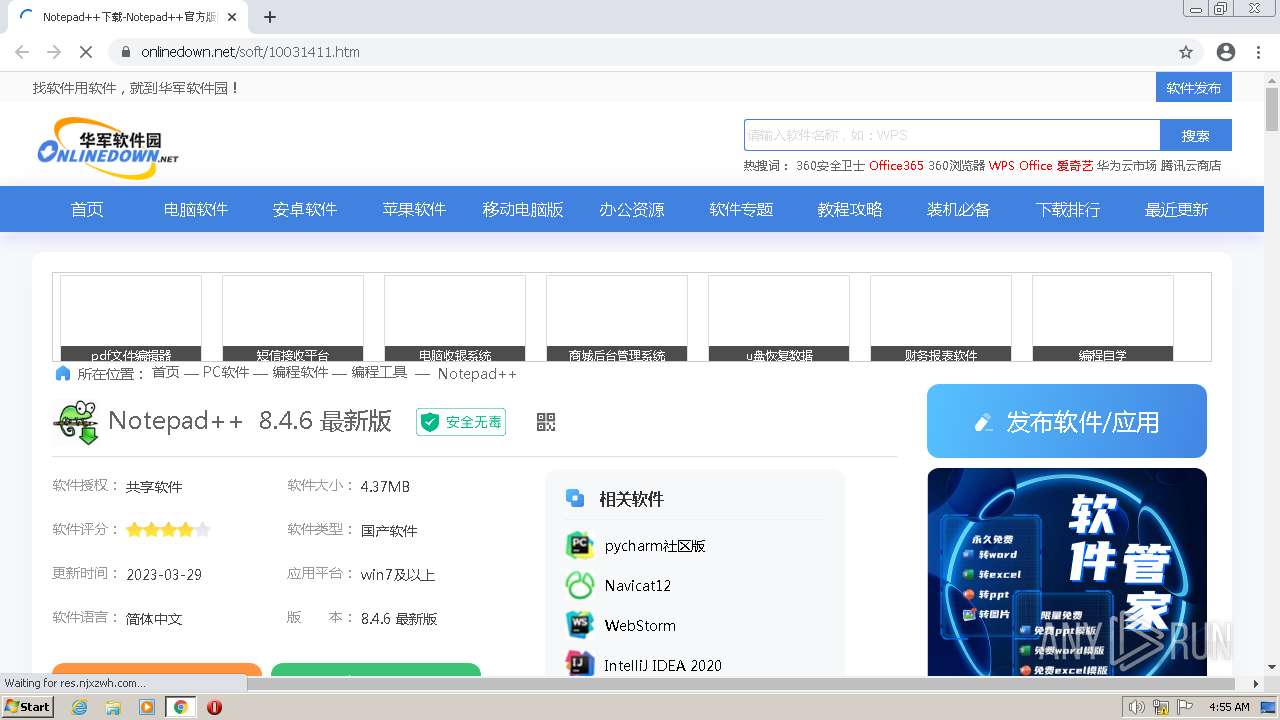Open the 电脑收银系统 ad thumbnail
This screenshot has height=720, width=1280.
(x=455, y=318)
